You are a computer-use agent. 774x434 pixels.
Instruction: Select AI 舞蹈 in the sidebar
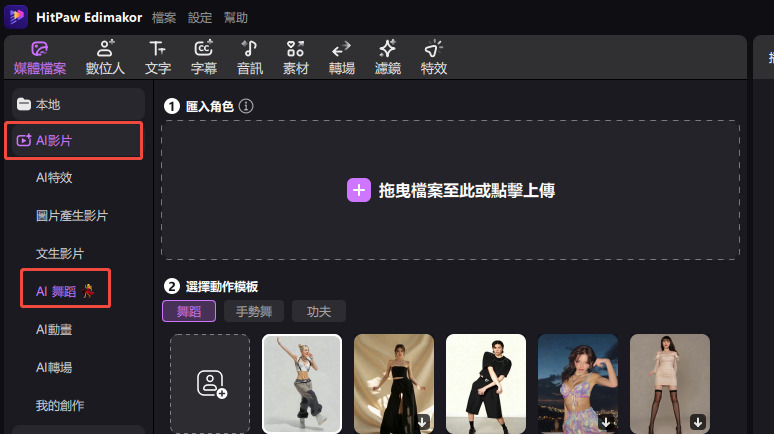[x=65, y=291]
